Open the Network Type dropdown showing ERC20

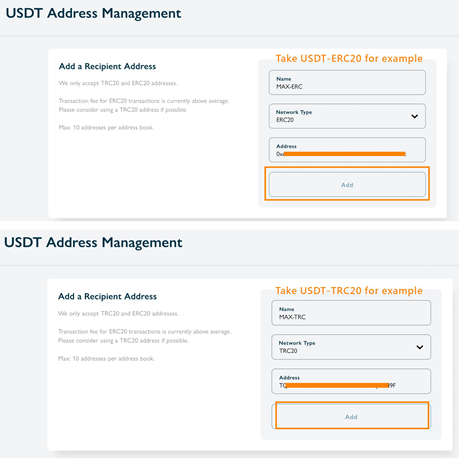[x=347, y=116]
